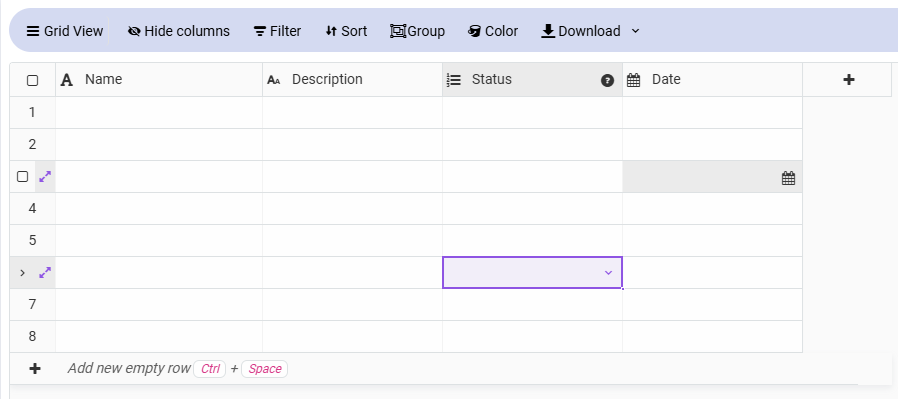Click Add new empty row link
The width and height of the screenshot is (898, 399).
129,368
